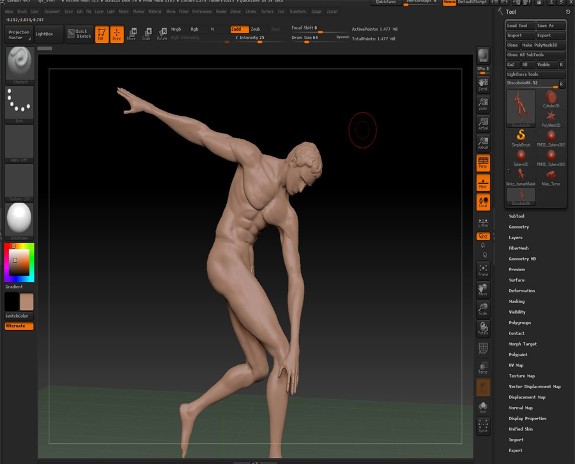Image resolution: width=575 pixels, height=464 pixels.
Task: Click the Xpose icon in right shelf
Action: click(x=483, y=426)
